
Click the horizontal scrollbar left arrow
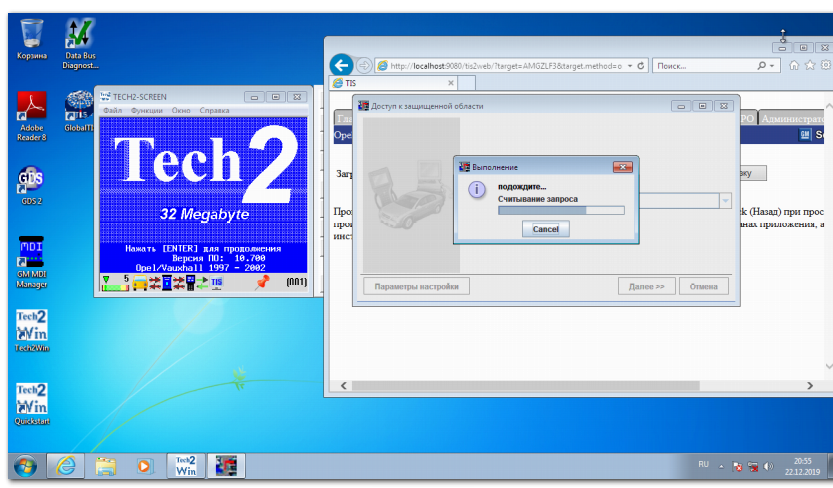343,386
